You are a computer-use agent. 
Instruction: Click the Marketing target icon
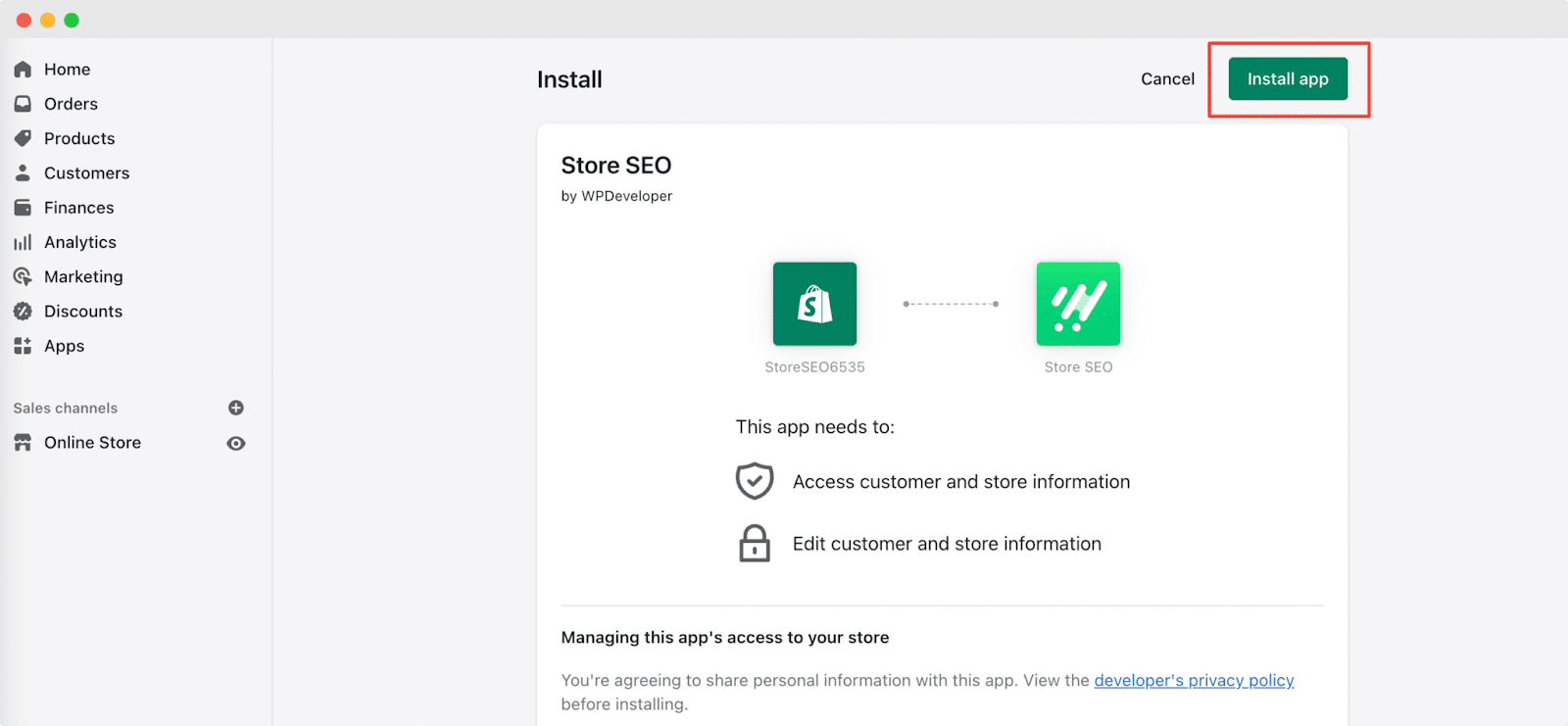(23, 276)
